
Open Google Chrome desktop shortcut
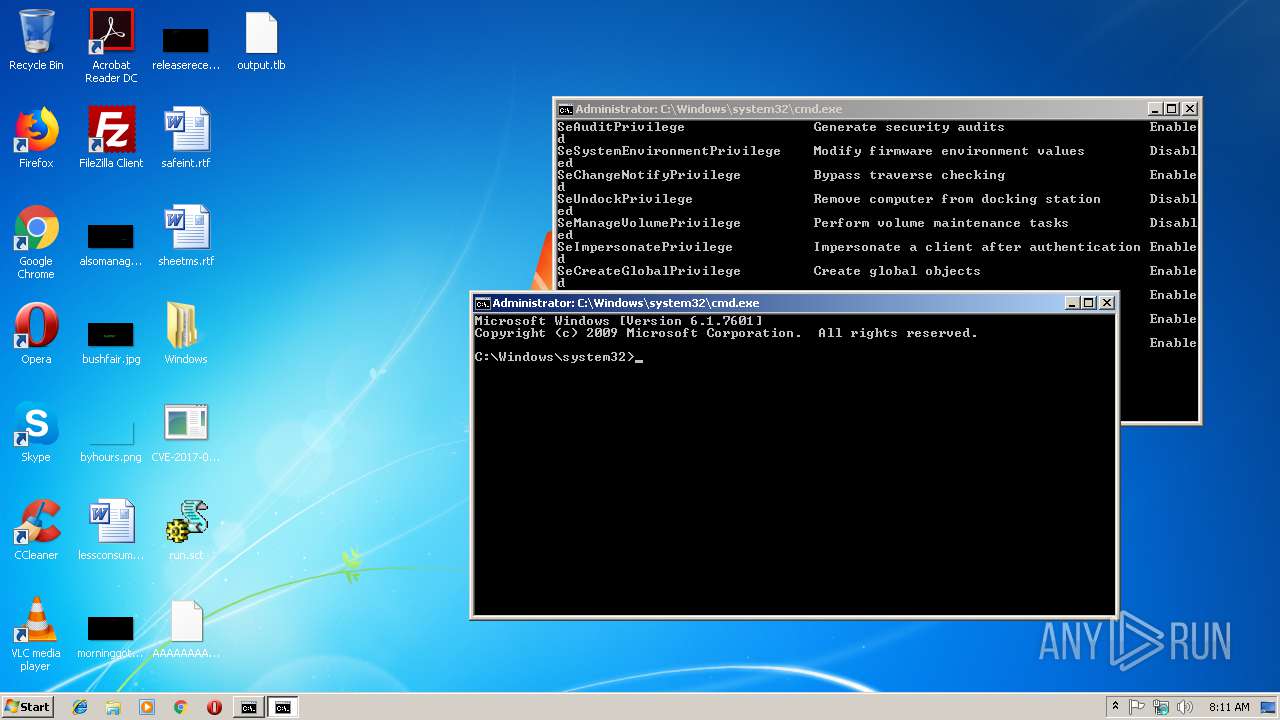pyautogui.click(x=36, y=243)
